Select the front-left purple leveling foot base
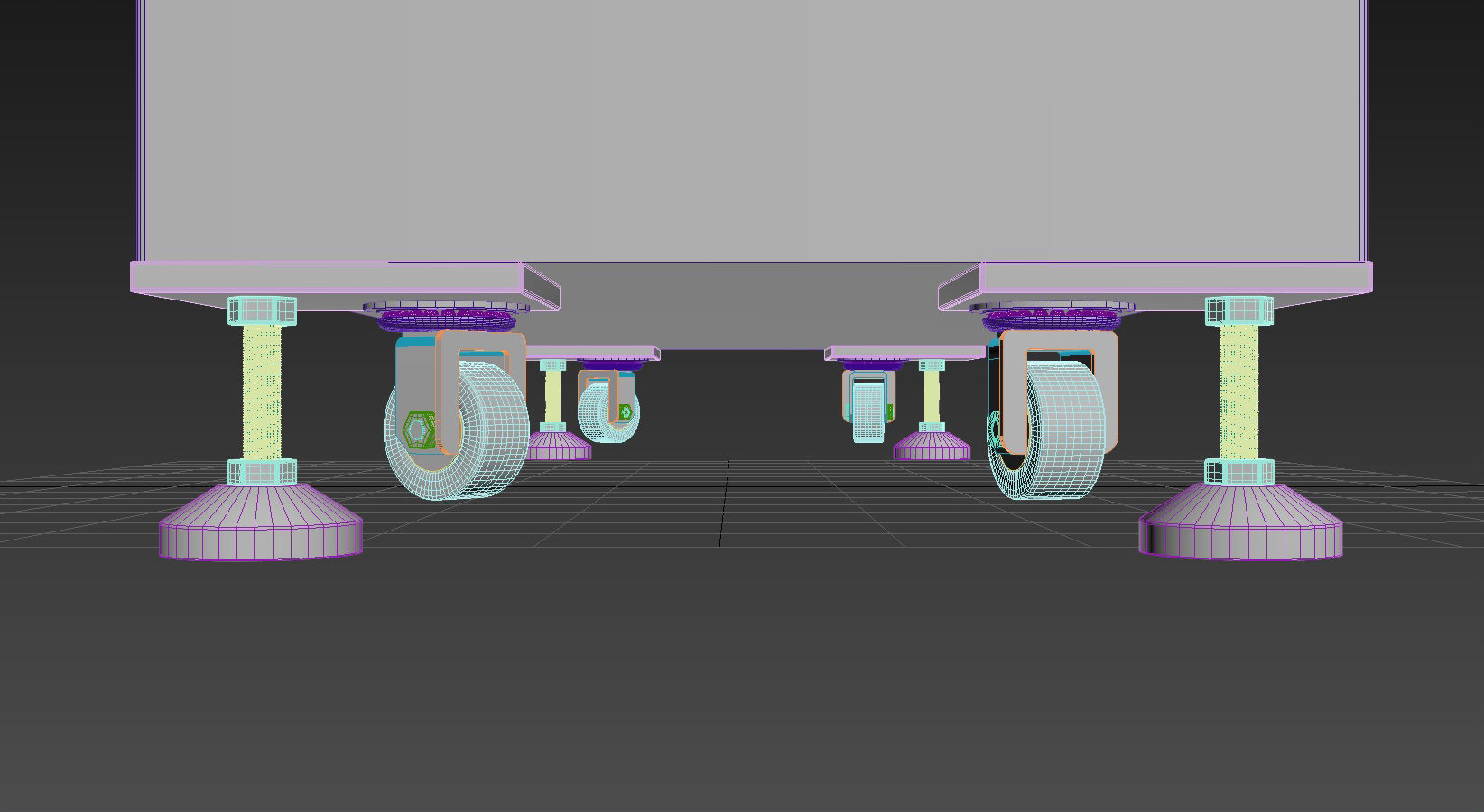Screen dimensions: 1484x812 (262, 522)
